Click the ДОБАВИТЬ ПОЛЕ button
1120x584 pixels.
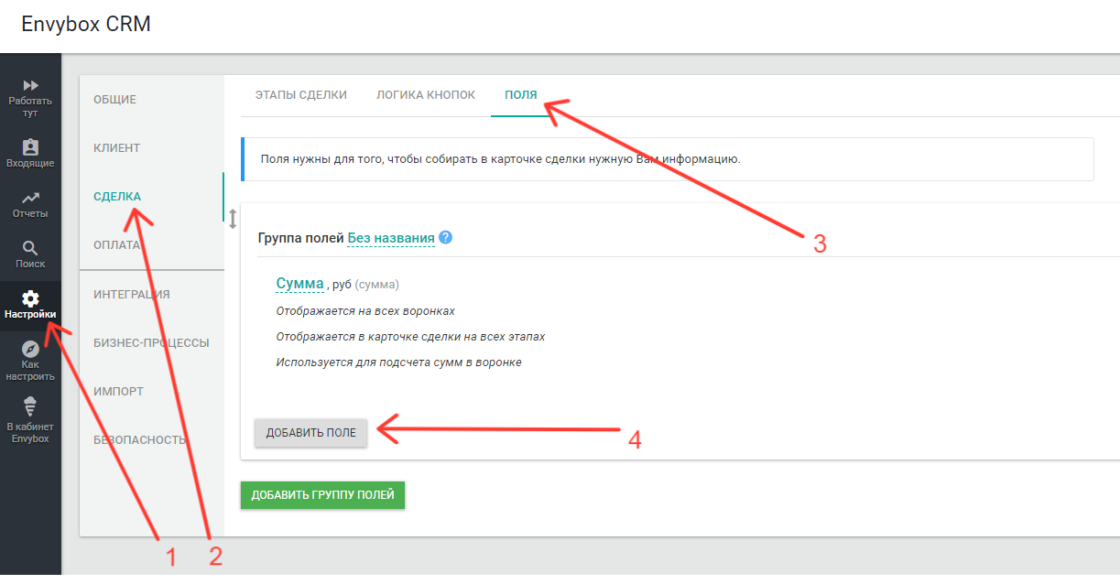click(310, 432)
